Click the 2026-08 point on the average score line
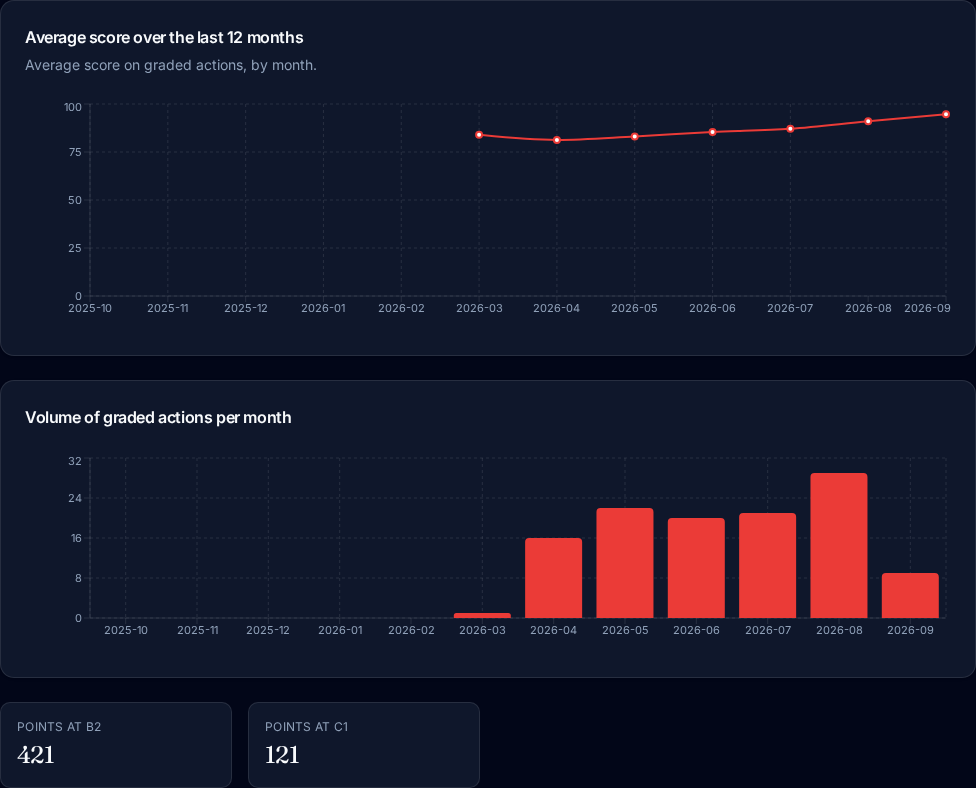This screenshot has height=788, width=976. tap(868, 121)
